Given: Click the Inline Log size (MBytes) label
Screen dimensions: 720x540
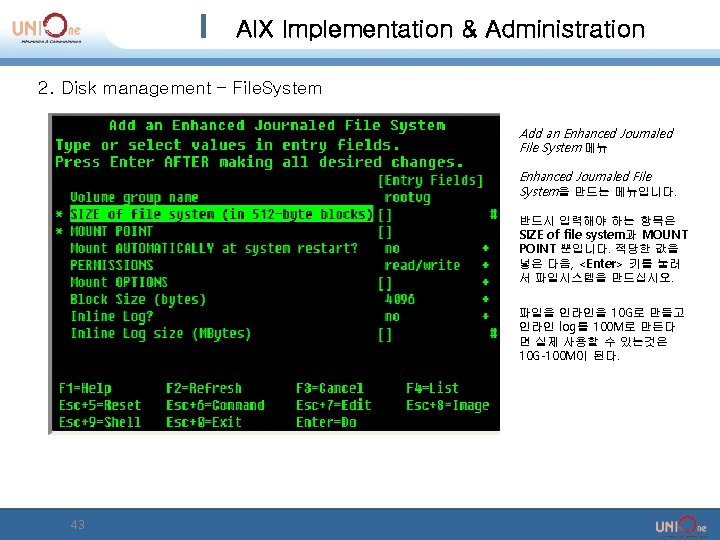Looking at the screenshot, I should click(x=161, y=334).
